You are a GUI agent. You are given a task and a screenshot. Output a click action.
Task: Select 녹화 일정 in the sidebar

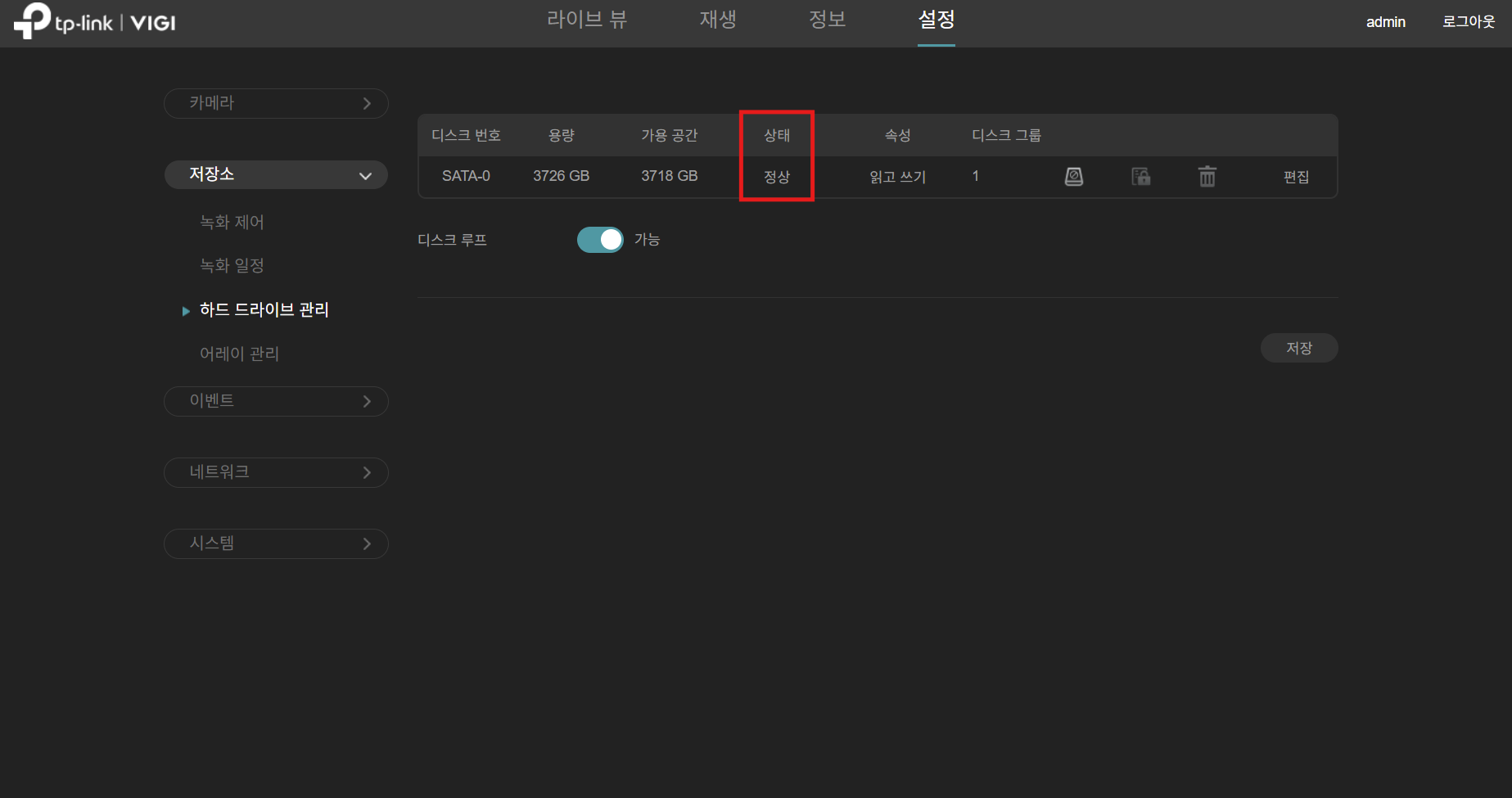click(x=232, y=265)
